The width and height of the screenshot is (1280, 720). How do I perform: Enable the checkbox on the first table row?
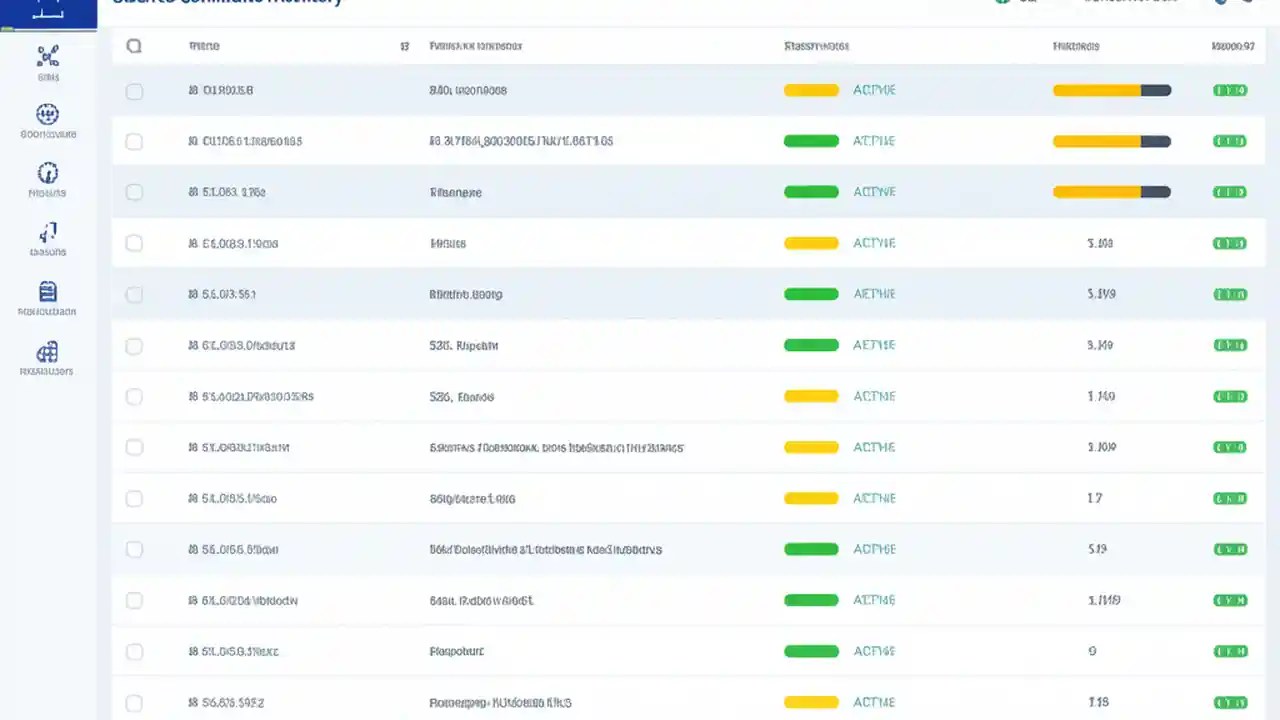pyautogui.click(x=134, y=91)
